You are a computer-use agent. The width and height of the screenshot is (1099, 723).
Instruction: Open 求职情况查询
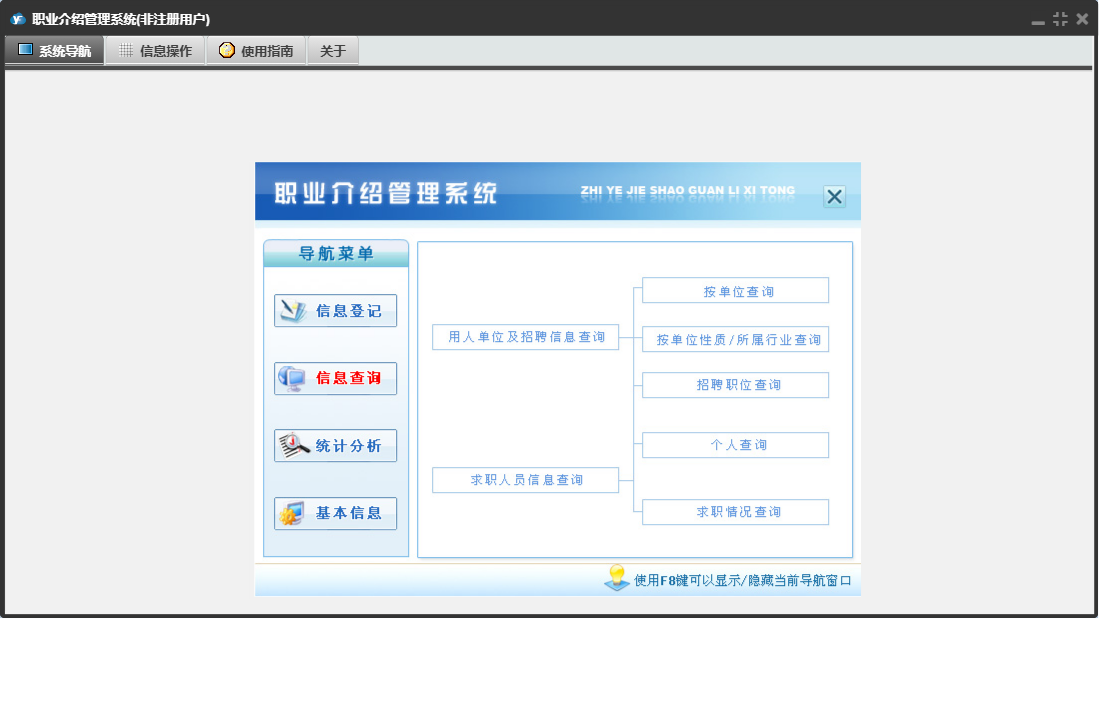click(x=735, y=511)
